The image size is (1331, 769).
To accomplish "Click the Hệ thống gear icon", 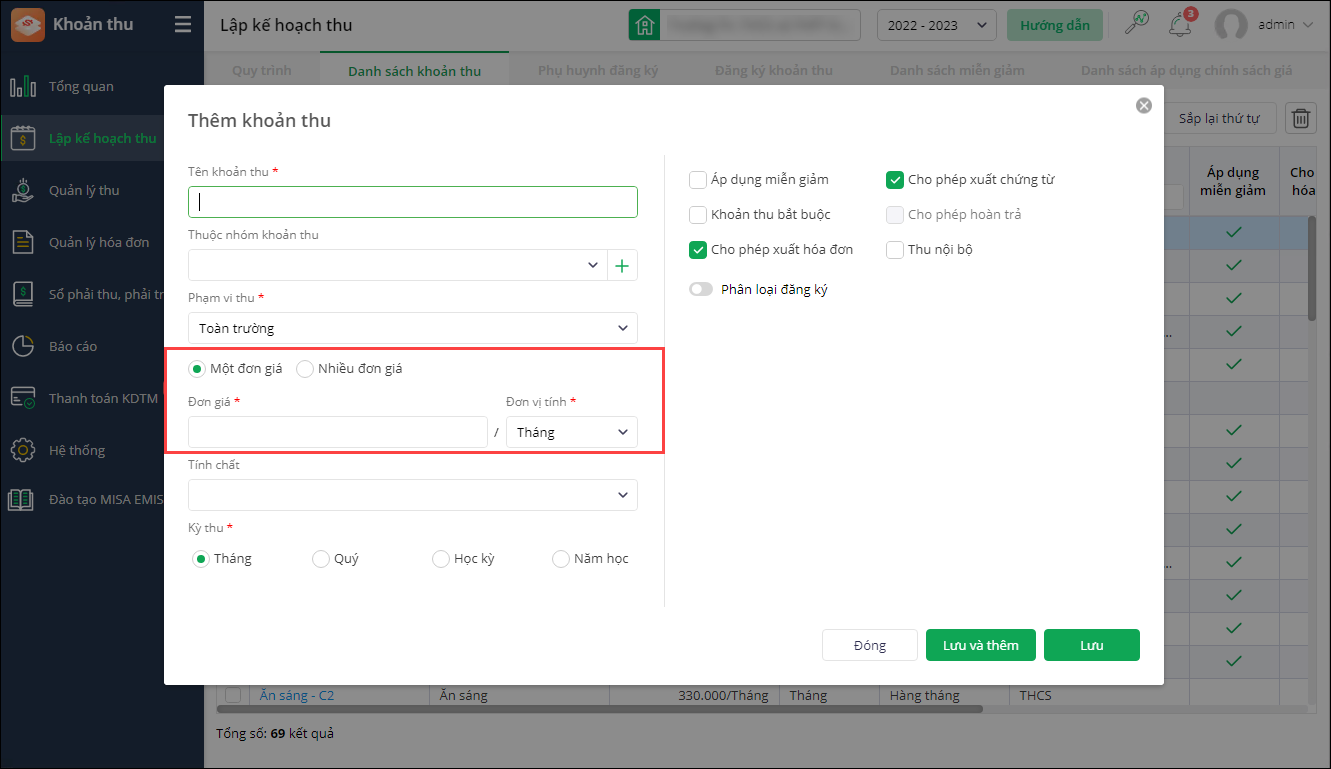I will pyautogui.click(x=23, y=450).
